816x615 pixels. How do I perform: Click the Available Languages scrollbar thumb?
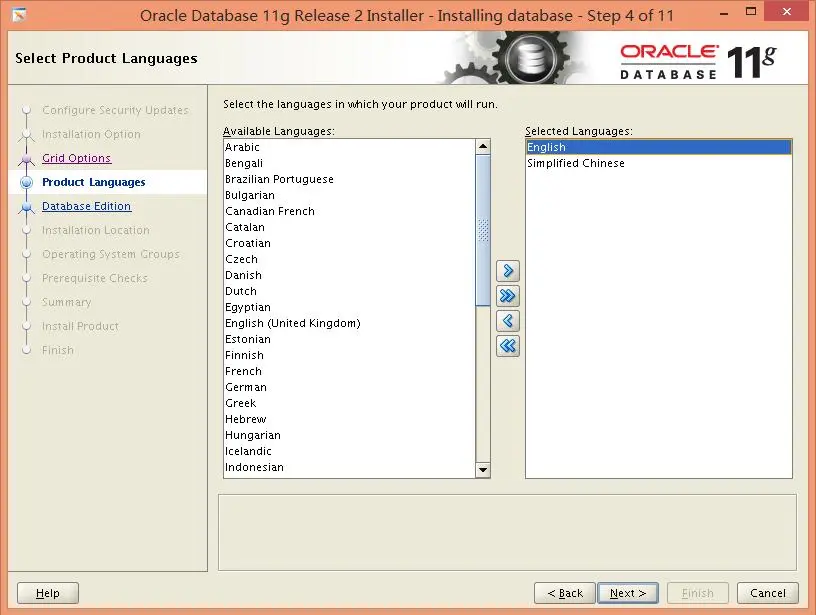tap(483, 230)
